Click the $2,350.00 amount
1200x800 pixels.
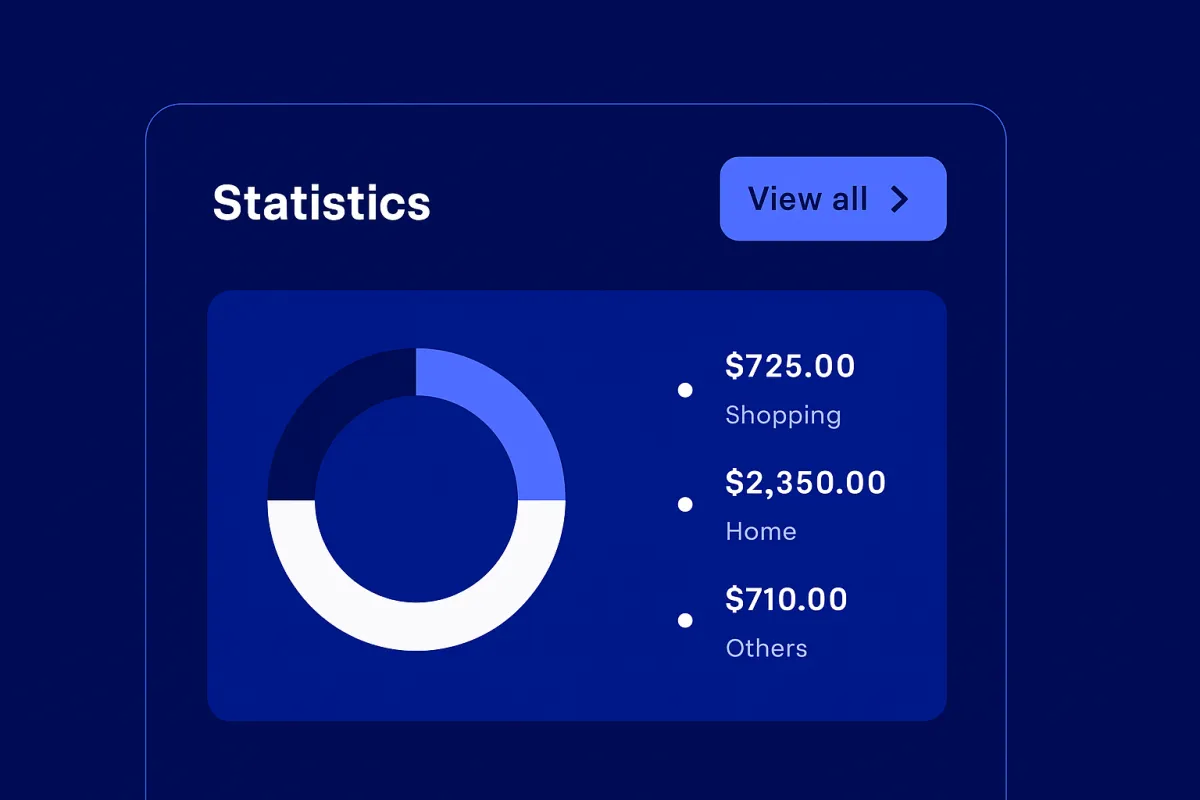click(805, 483)
